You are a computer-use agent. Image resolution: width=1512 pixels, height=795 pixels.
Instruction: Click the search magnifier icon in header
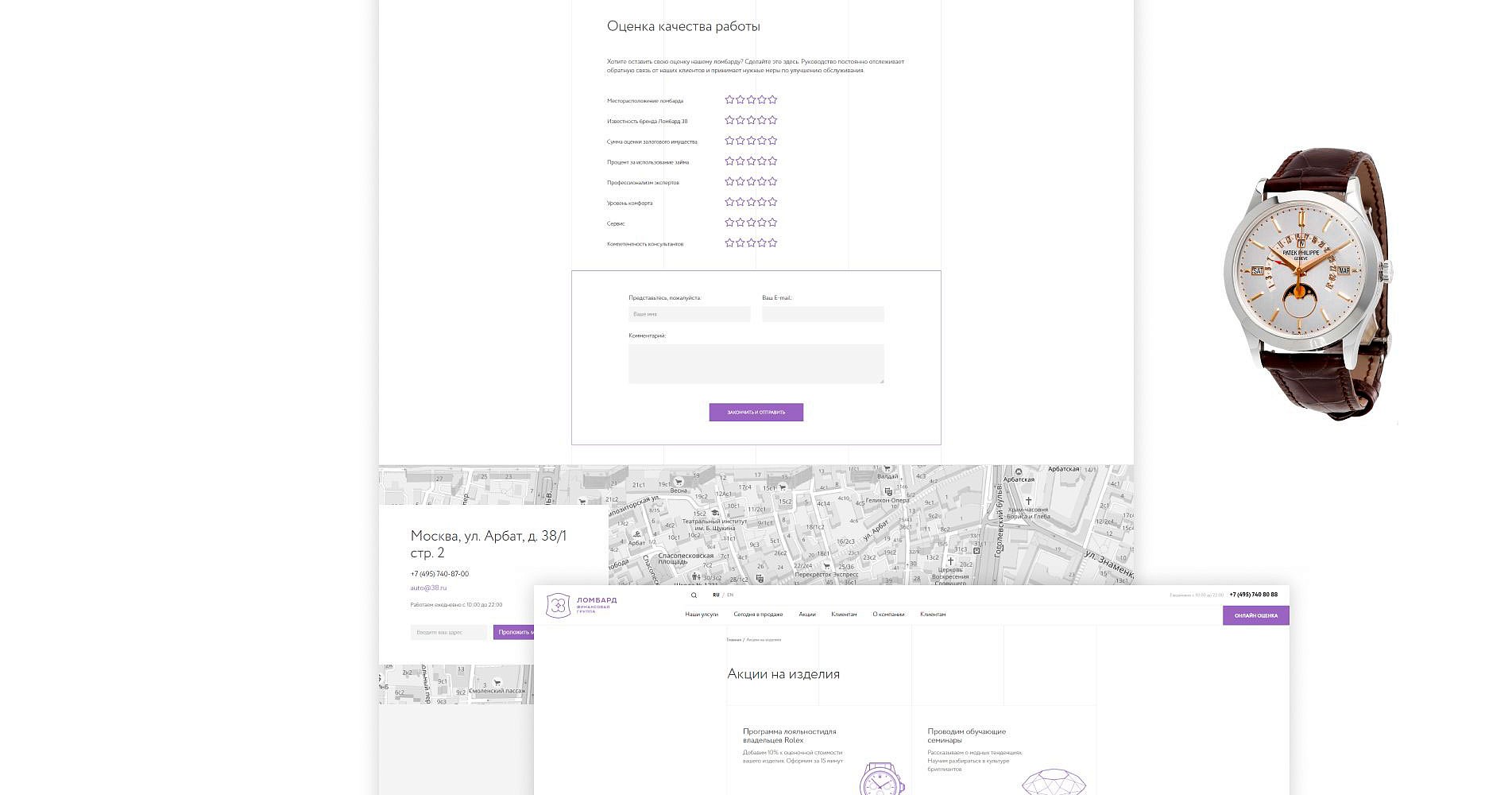(694, 595)
